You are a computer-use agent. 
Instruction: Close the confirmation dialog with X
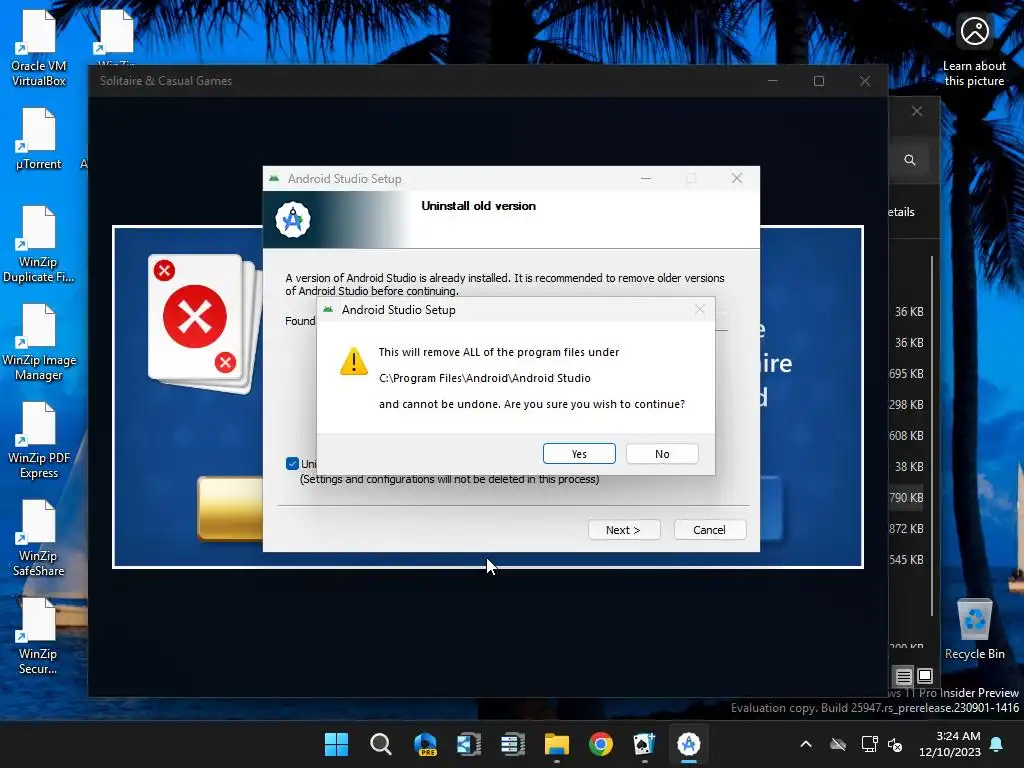coord(699,310)
